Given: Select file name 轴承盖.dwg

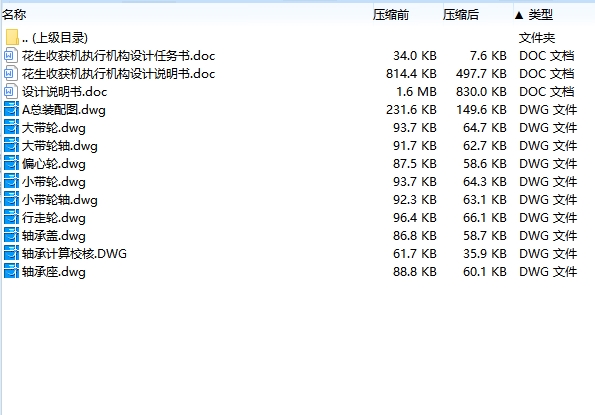Looking at the screenshot, I should pyautogui.click(x=54, y=236).
